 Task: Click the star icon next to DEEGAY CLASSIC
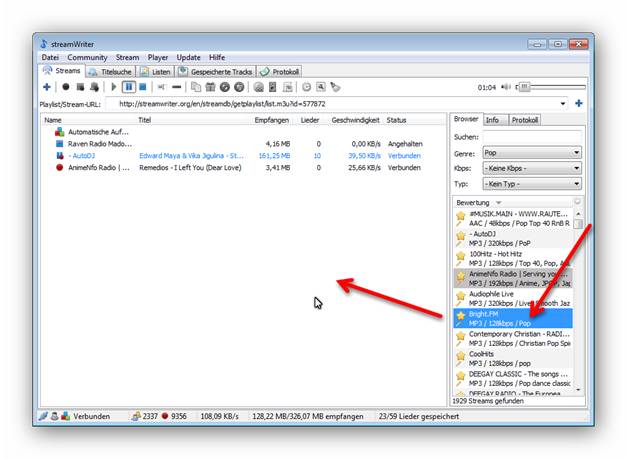coord(461,375)
